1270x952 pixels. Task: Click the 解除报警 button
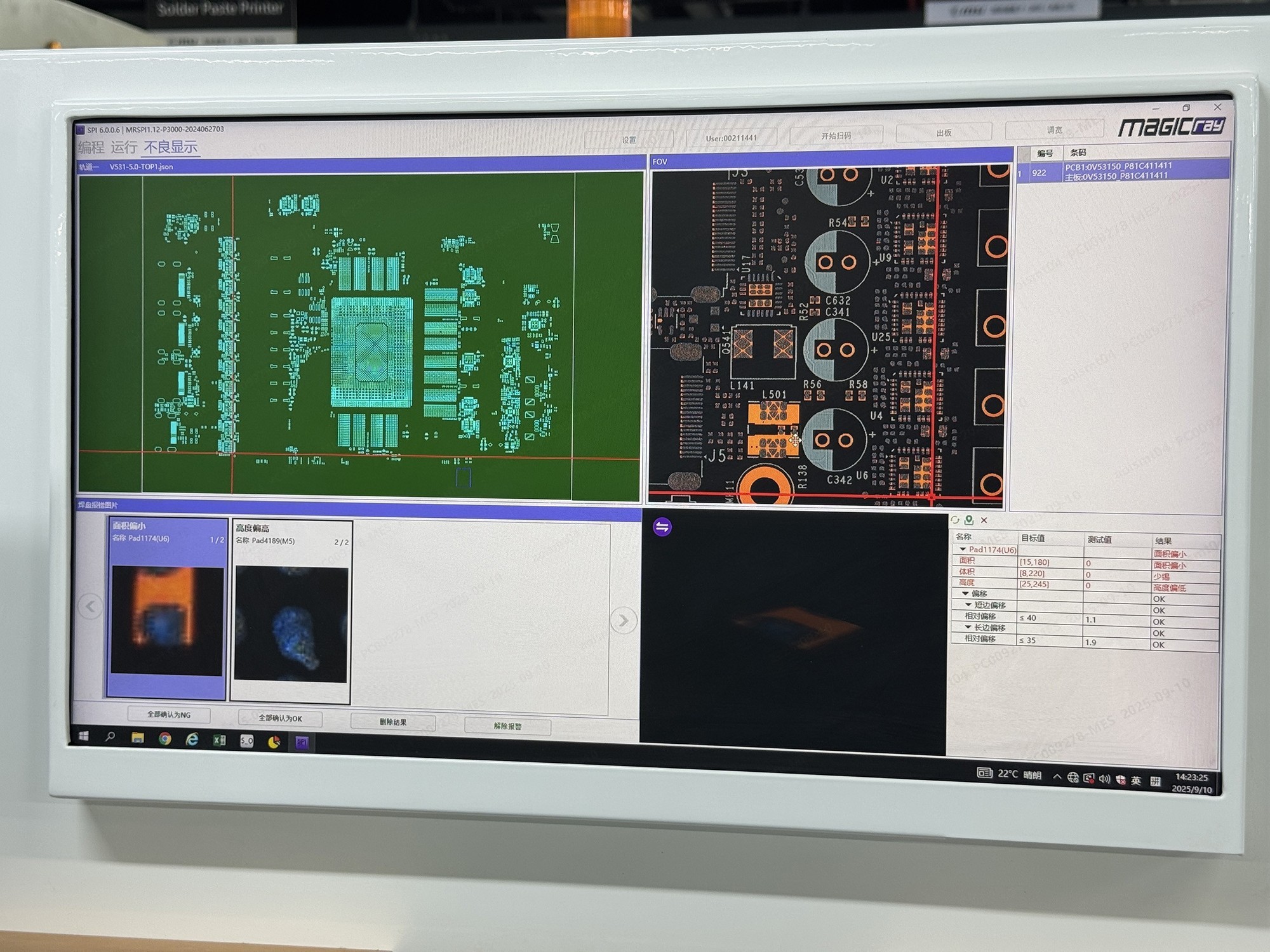point(507,726)
